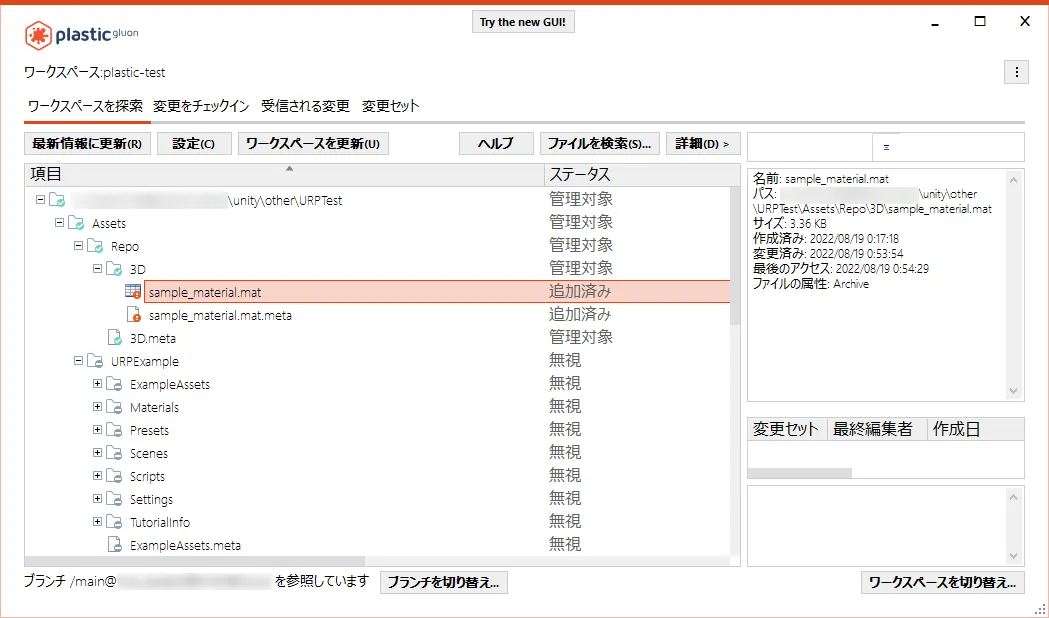Click ブランチを切り替え... button
The height and width of the screenshot is (618, 1049).
444,583
